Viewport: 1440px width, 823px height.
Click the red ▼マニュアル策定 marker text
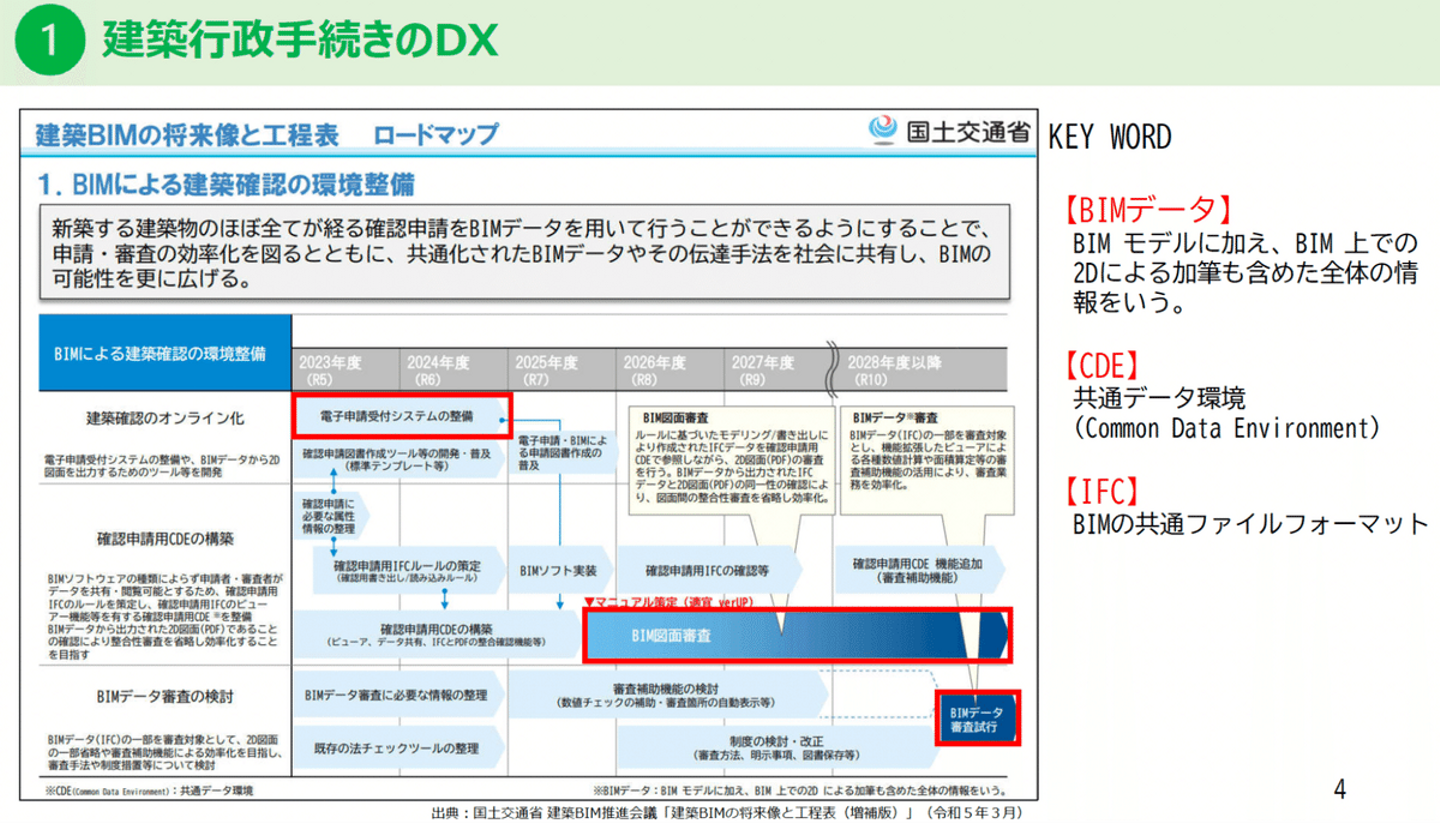click(x=668, y=603)
